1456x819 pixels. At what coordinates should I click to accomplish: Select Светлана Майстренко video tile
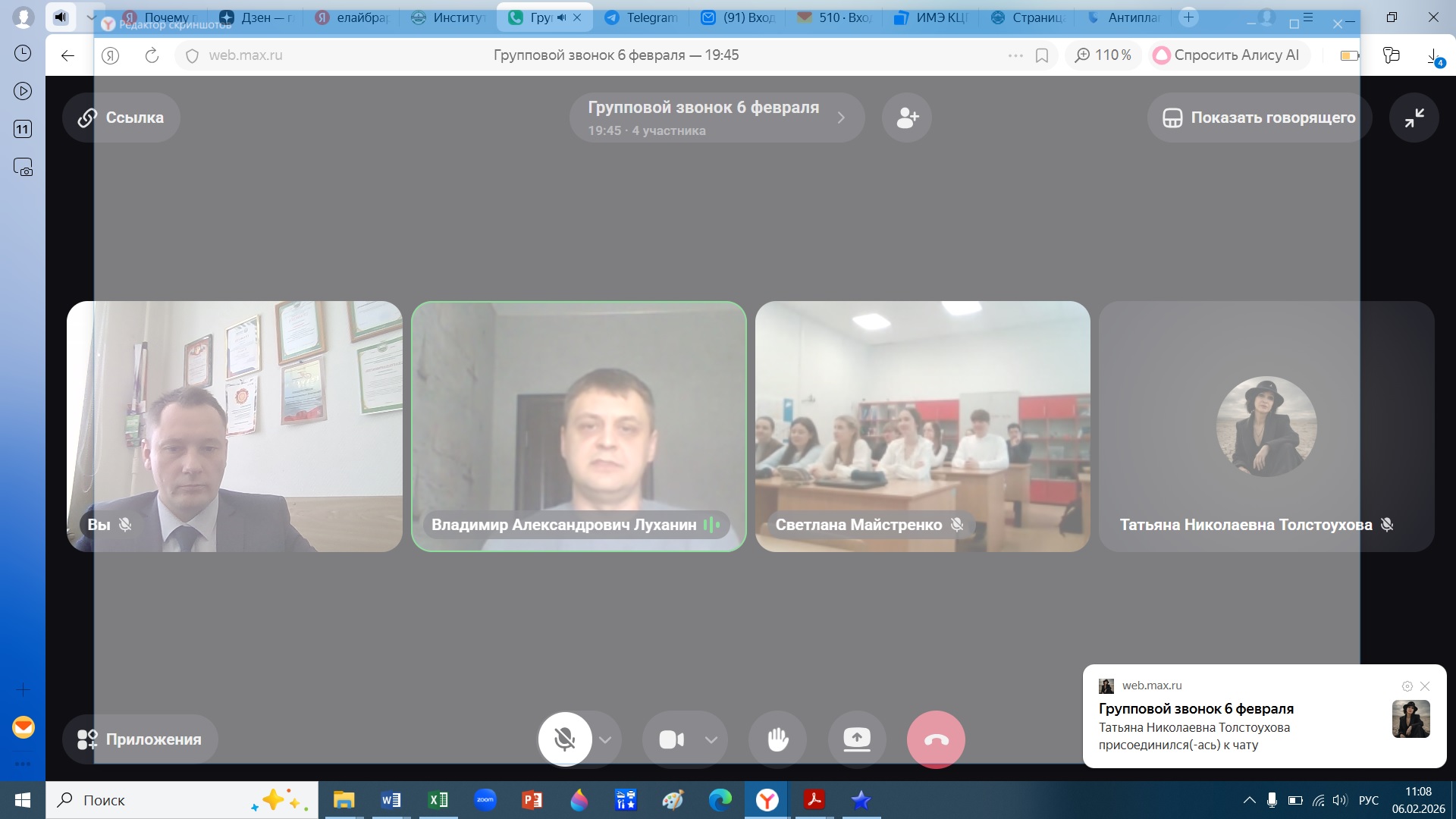[922, 426]
